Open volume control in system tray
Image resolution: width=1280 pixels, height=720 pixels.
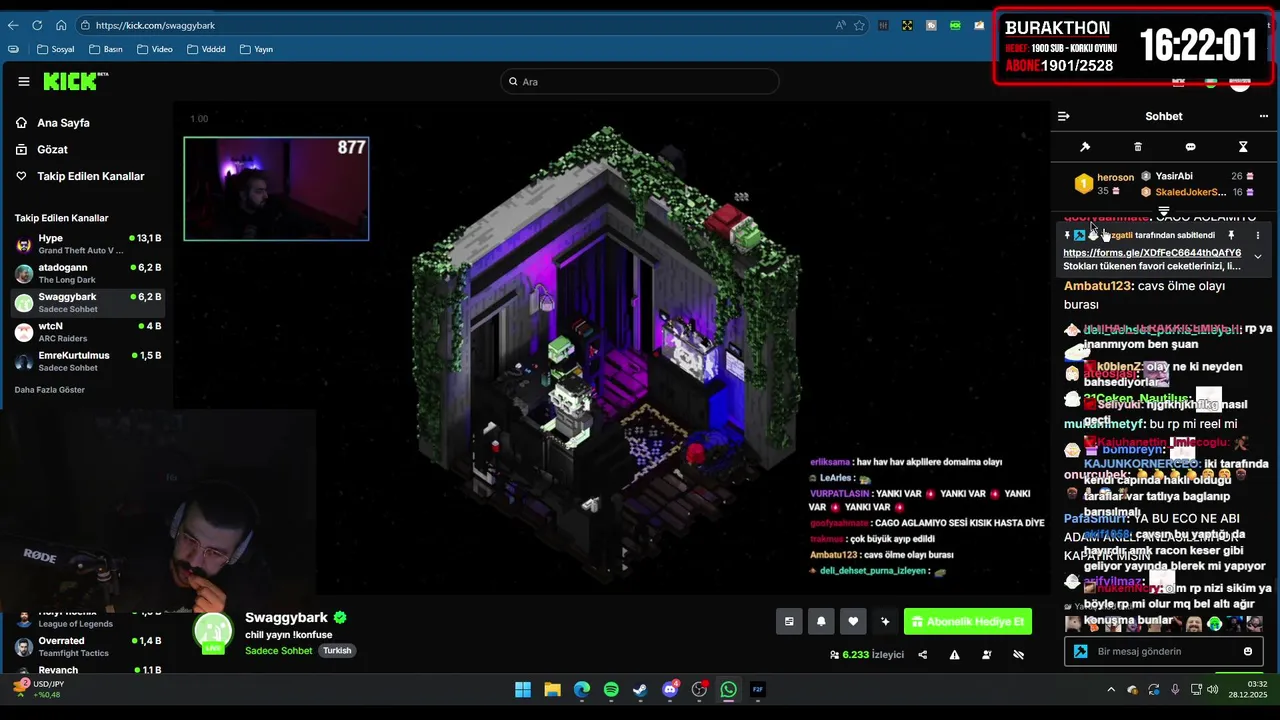pyautogui.click(x=1213, y=690)
